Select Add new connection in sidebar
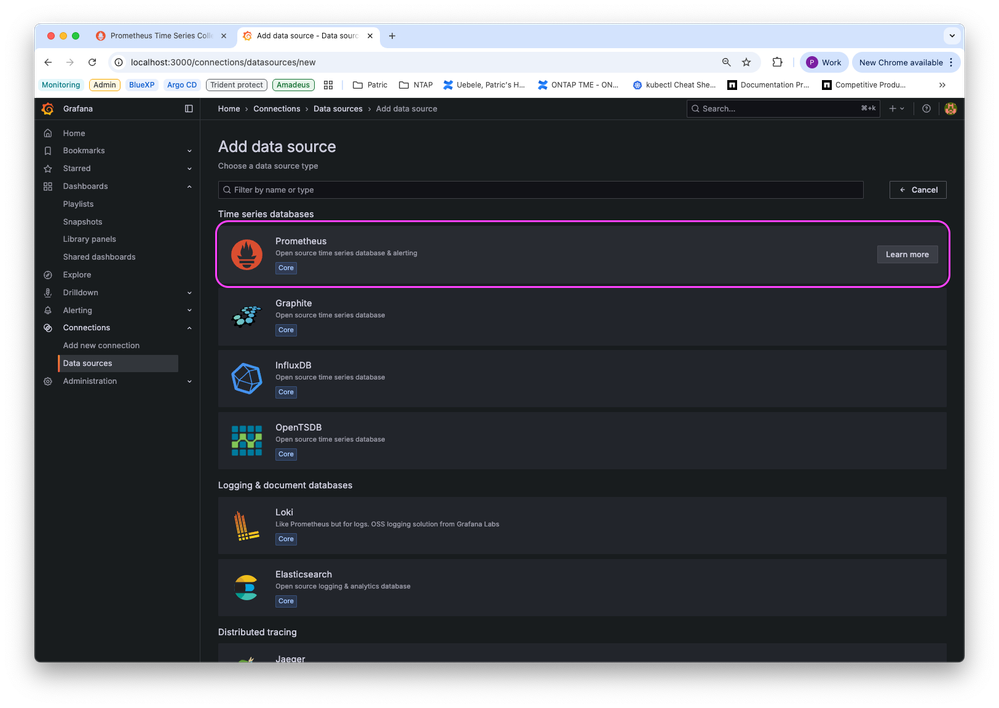The height and width of the screenshot is (708, 999). click(x=101, y=346)
